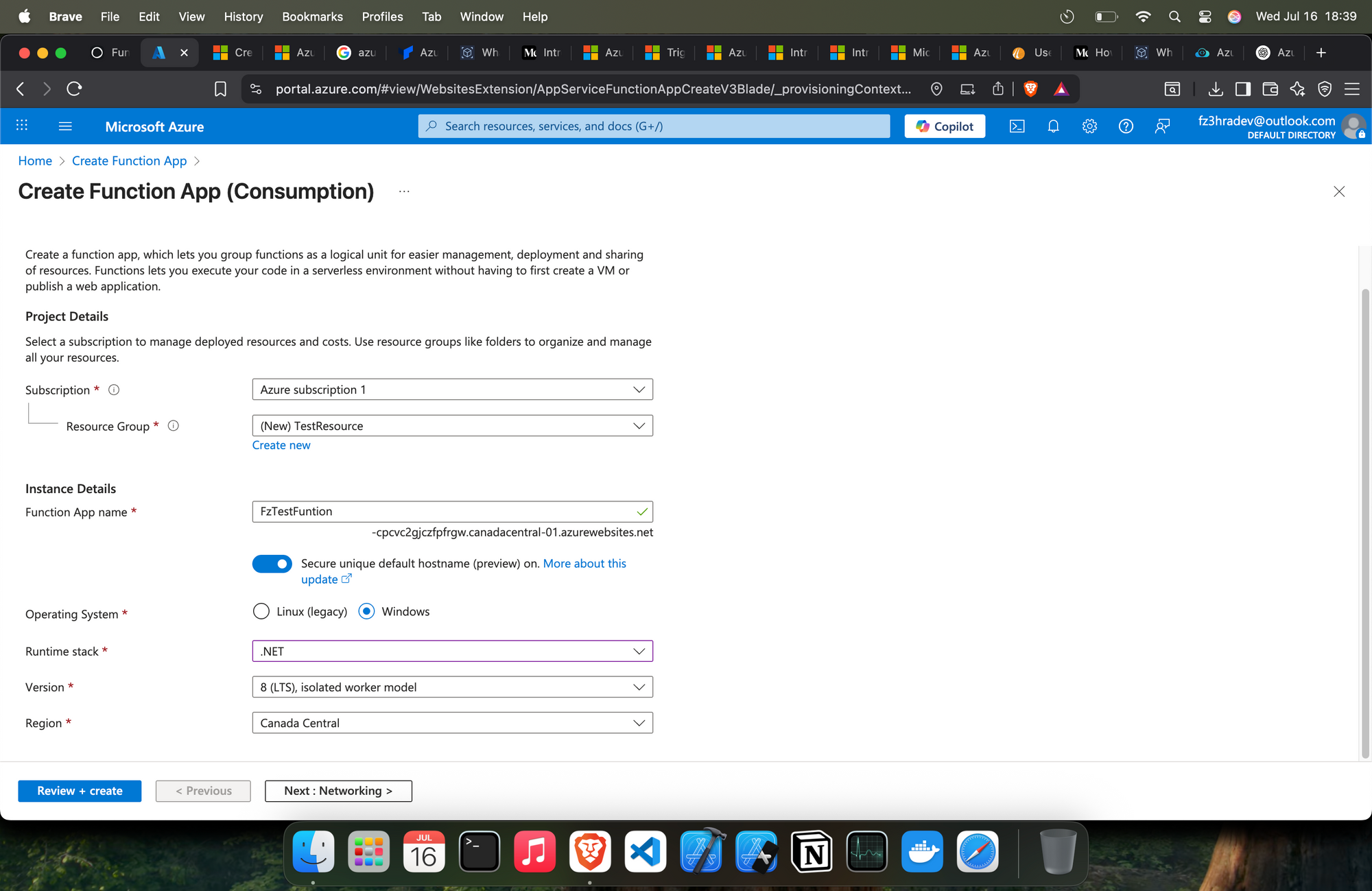Click the browser address bar URL
Image resolution: width=1372 pixels, height=891 pixels.
point(593,88)
